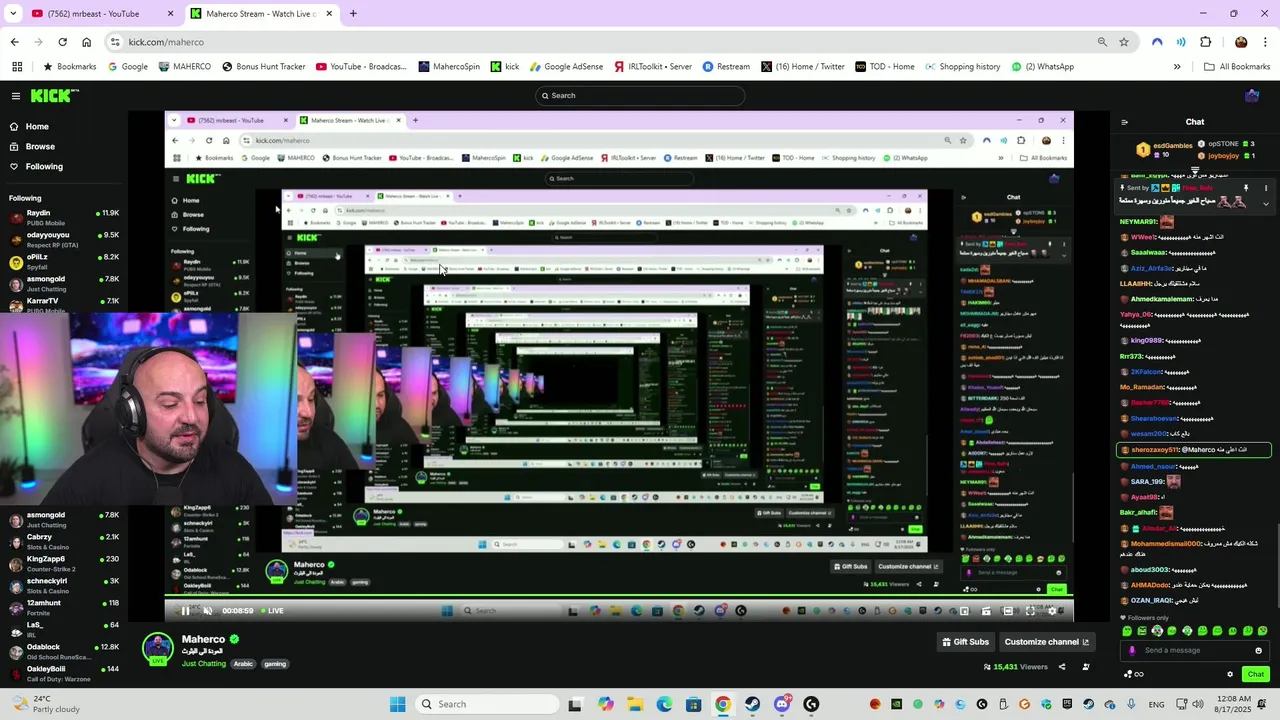Click the Kick logo in header
Viewport: 1280px width, 720px height.
[x=53, y=96]
